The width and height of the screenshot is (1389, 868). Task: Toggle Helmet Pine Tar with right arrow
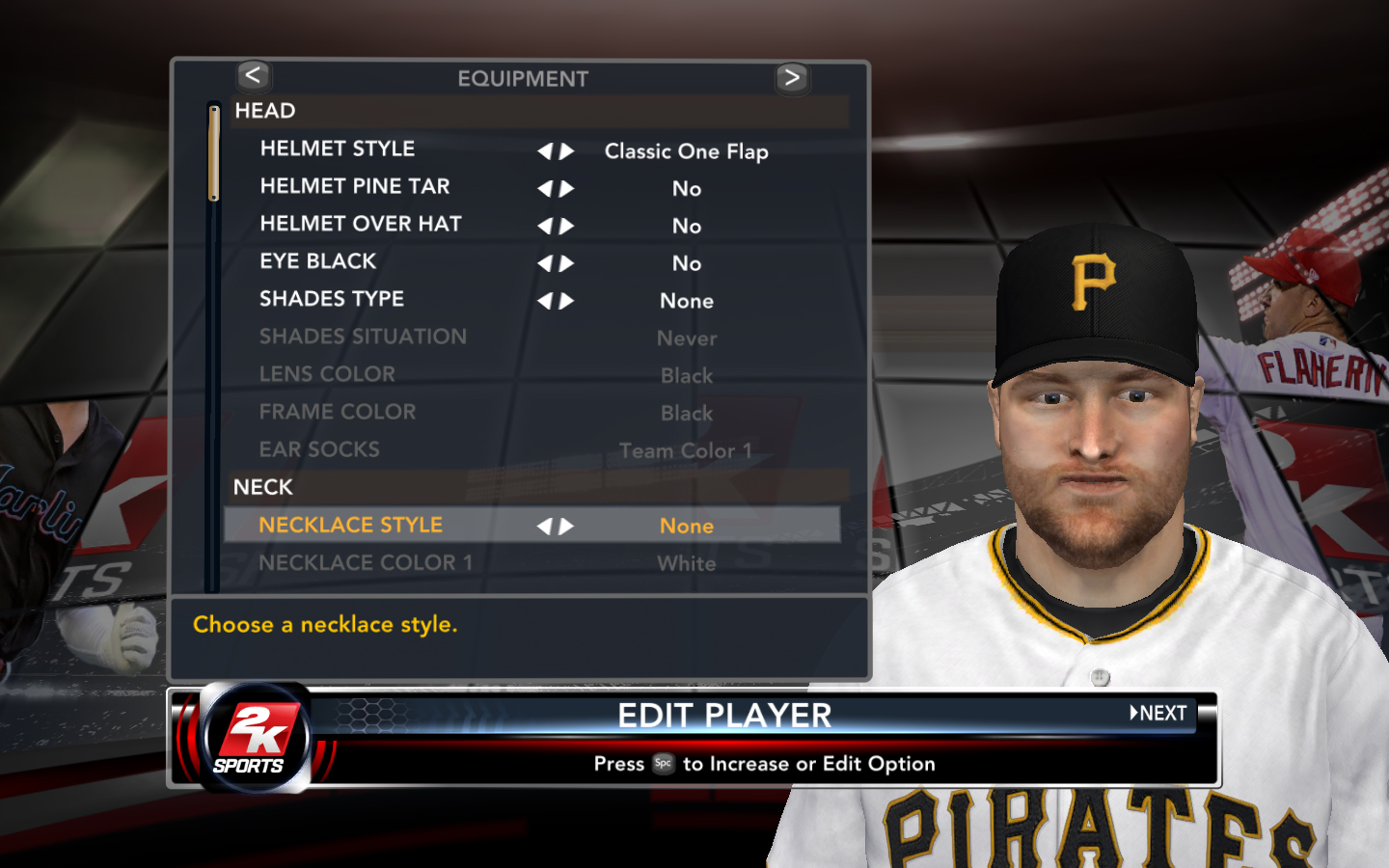tap(567, 189)
